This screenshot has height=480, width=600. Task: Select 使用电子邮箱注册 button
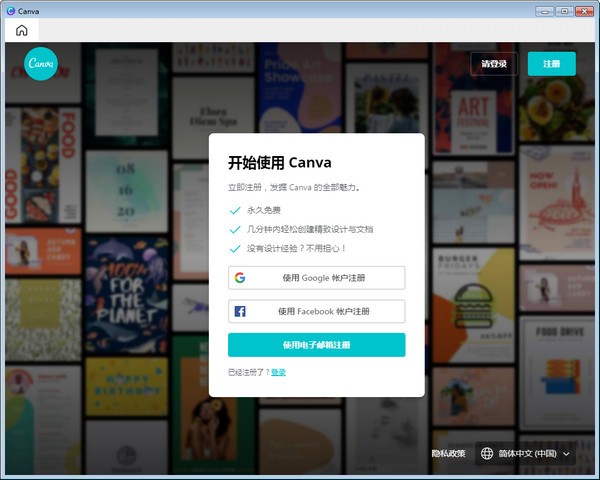pyautogui.click(x=316, y=345)
